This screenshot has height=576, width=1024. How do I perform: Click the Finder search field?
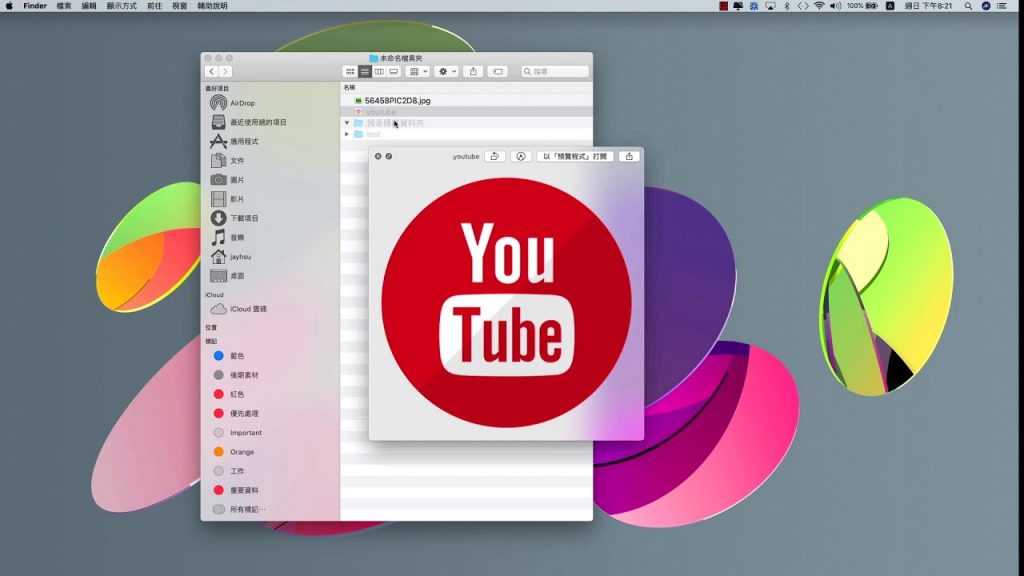click(x=556, y=72)
